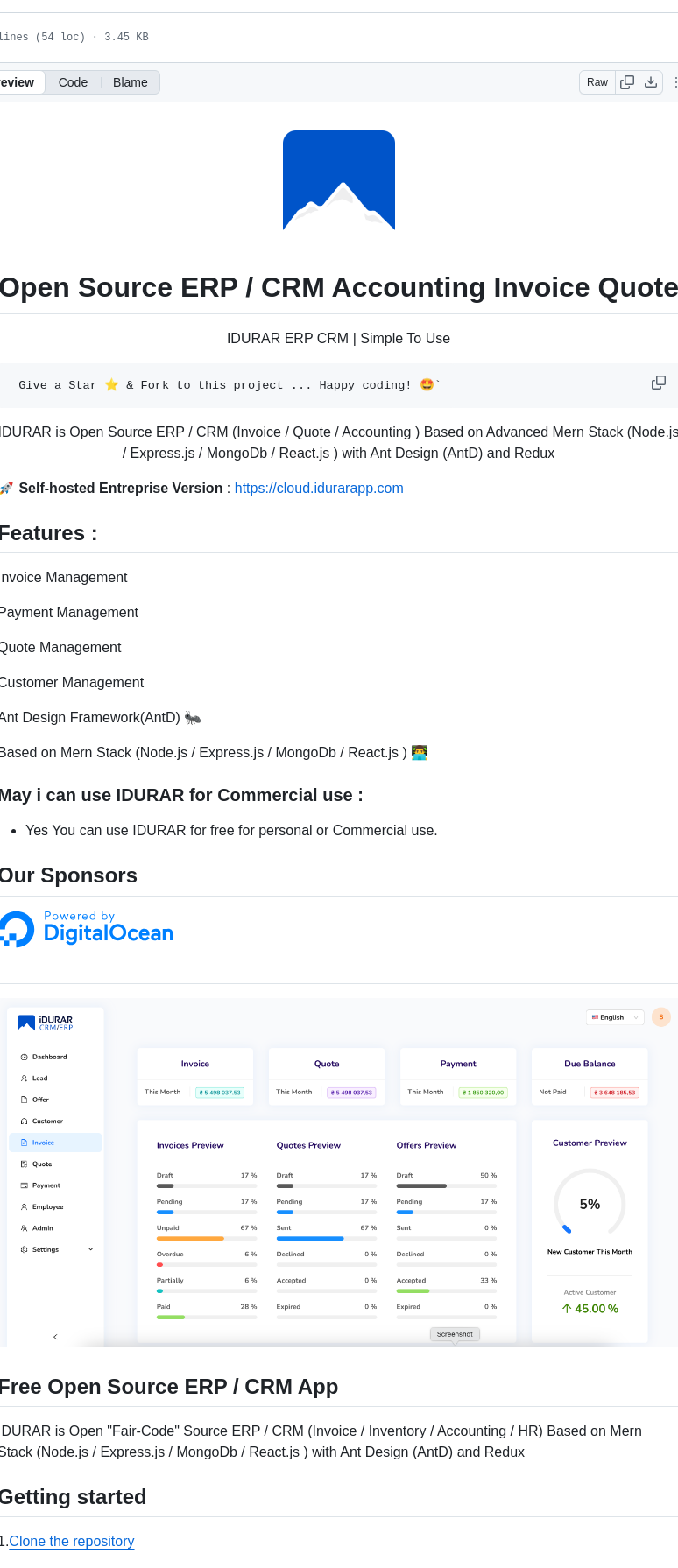The width and height of the screenshot is (678, 1568).
Task: Click the Payment 'This Month' summary card
Action: coord(458,1077)
